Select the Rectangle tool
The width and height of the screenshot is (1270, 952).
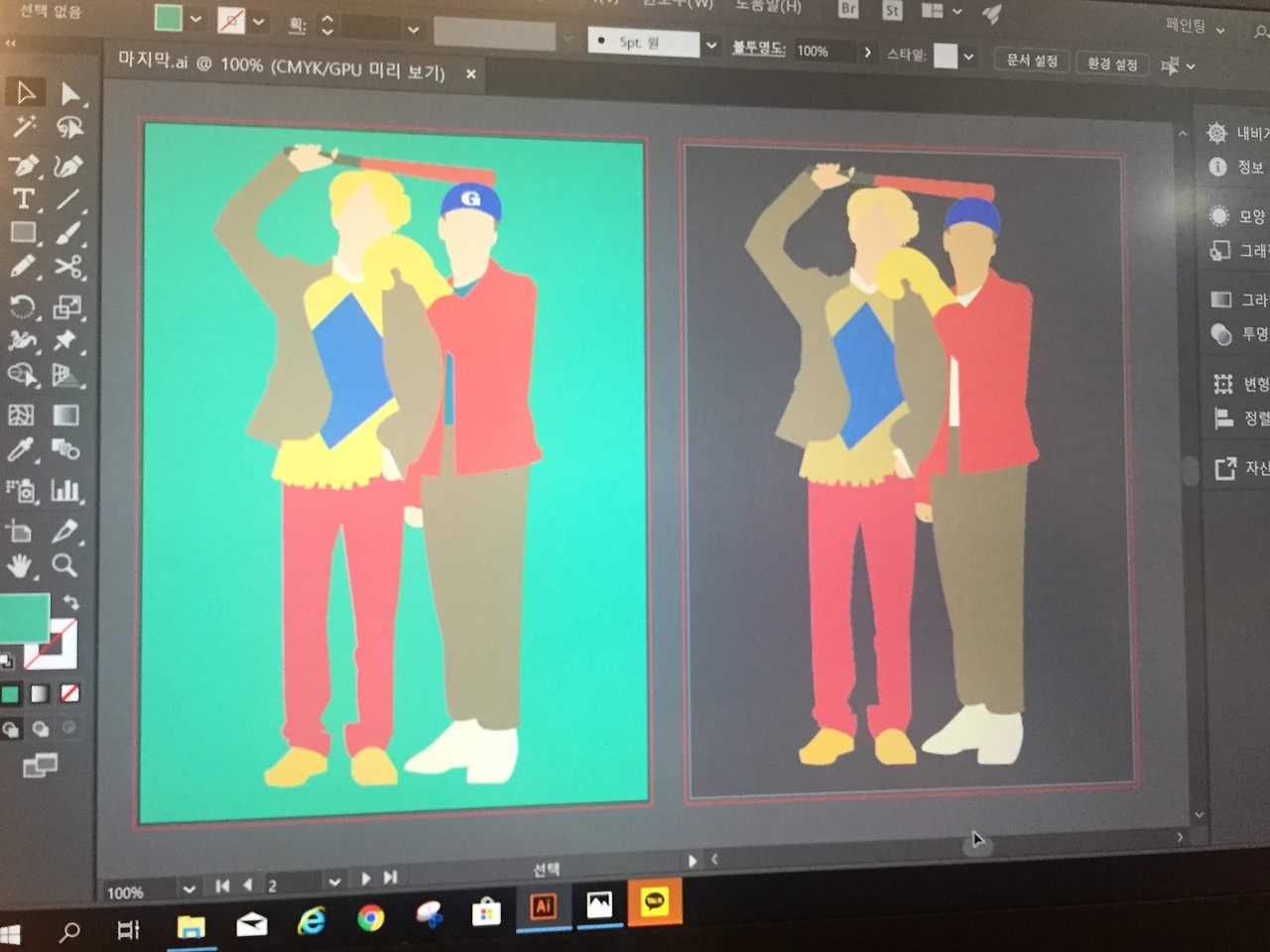[23, 233]
